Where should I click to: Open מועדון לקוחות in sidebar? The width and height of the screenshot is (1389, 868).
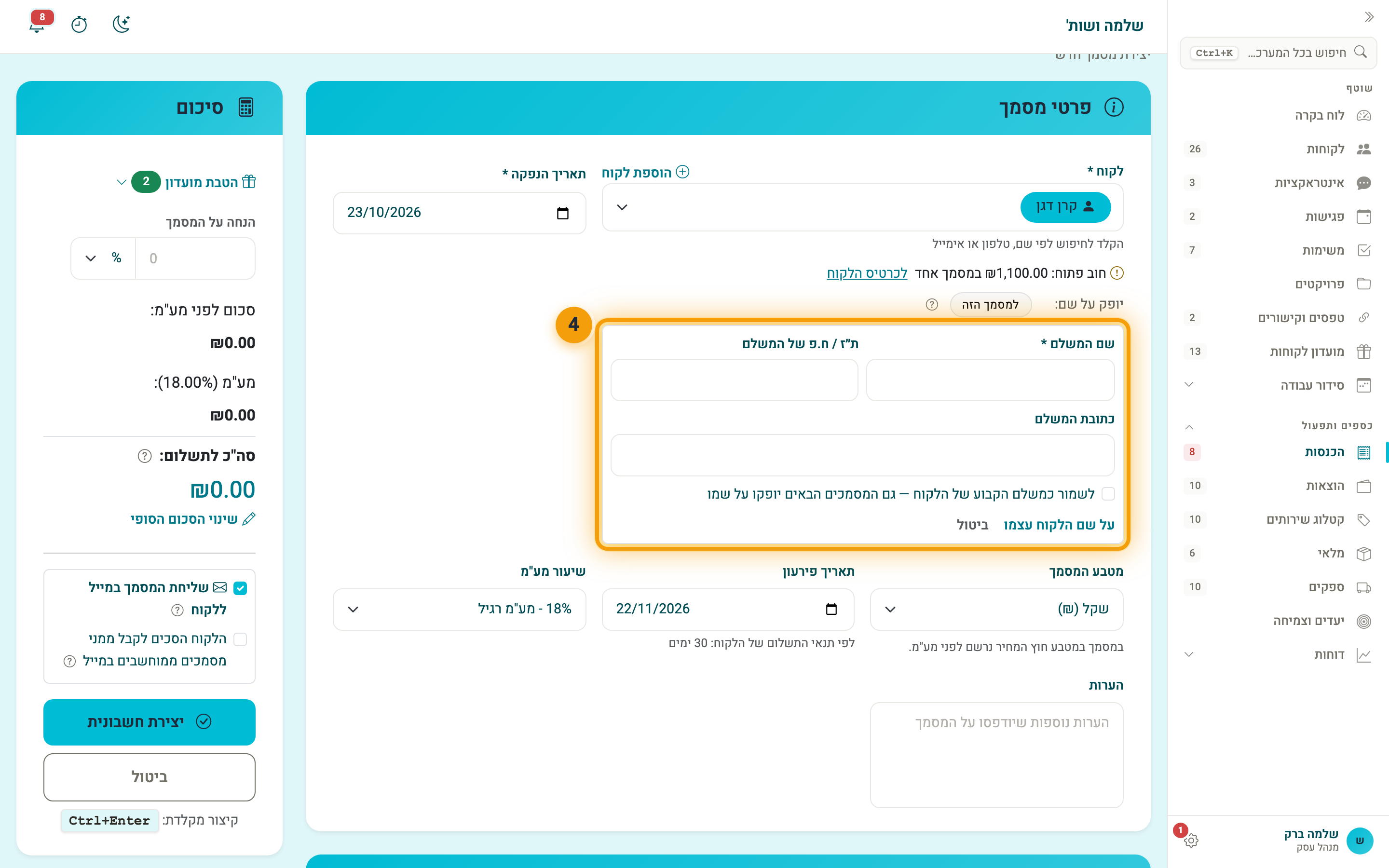[x=1278, y=352]
